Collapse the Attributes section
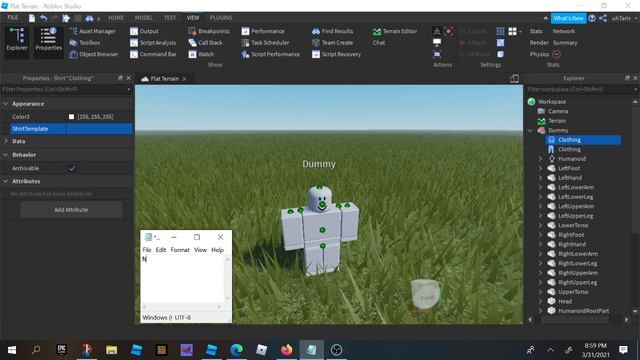The image size is (640, 360). coord(6,181)
